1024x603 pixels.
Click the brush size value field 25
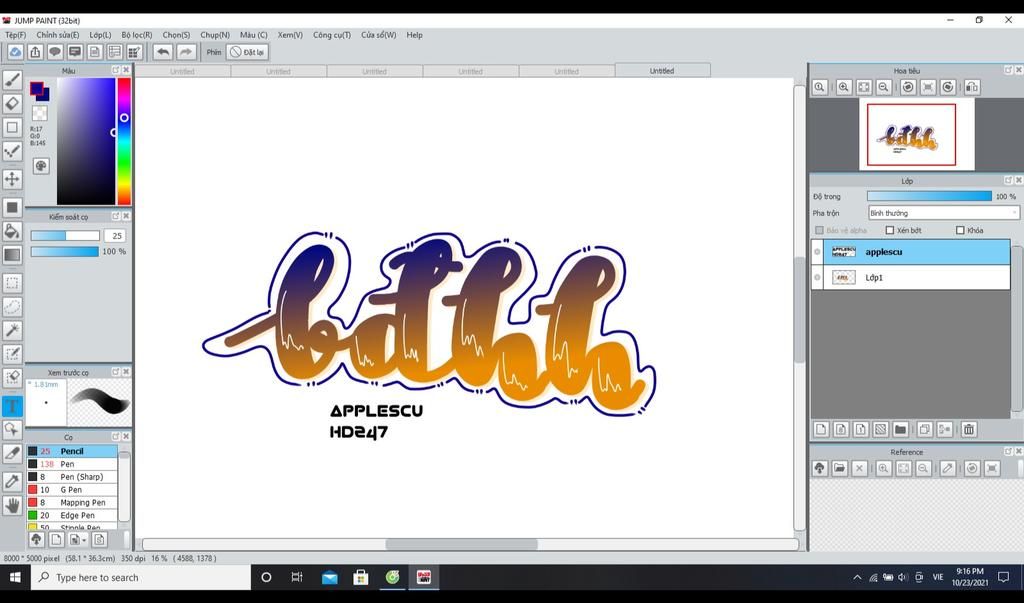point(116,236)
